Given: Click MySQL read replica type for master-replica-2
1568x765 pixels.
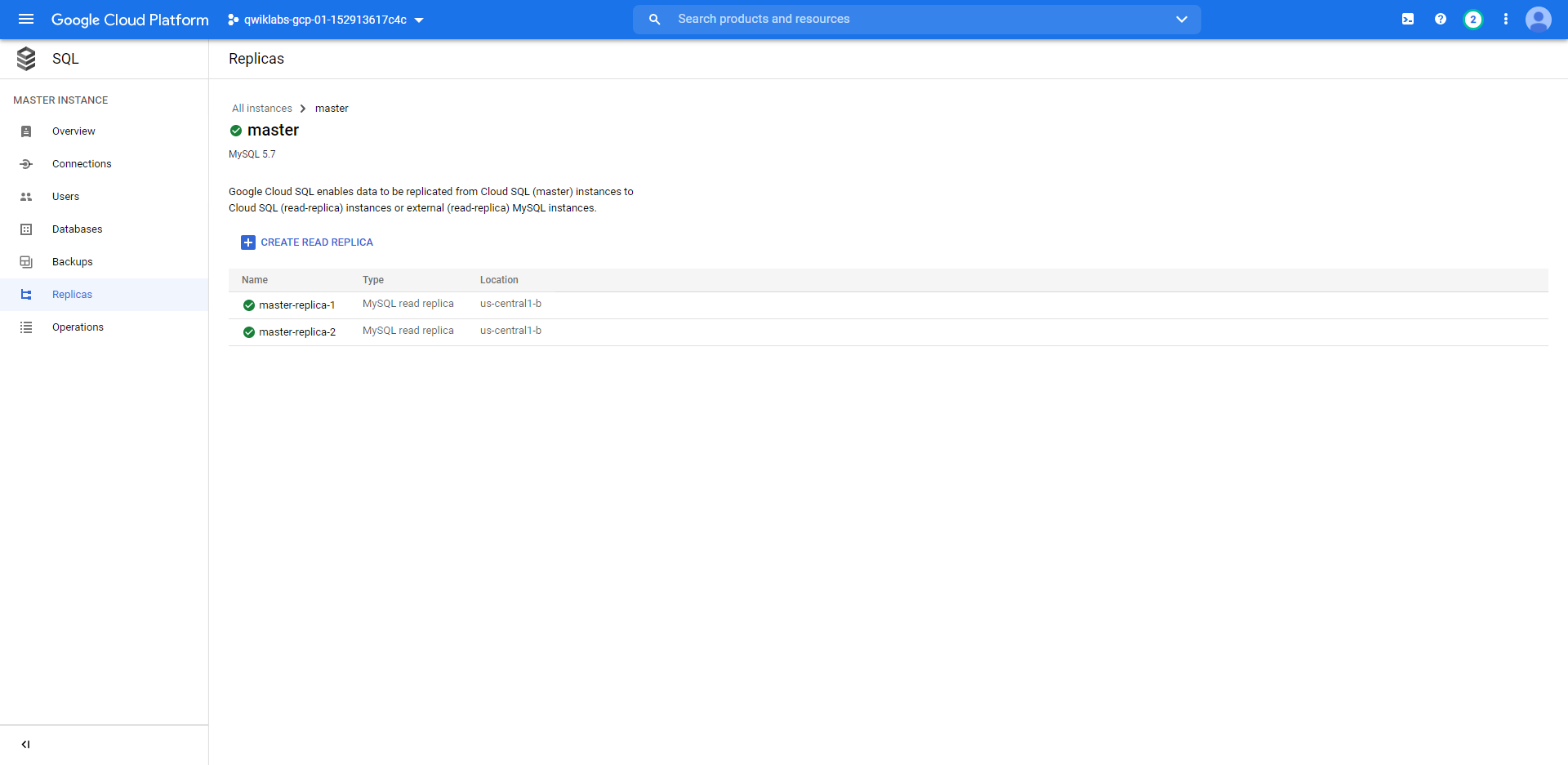Looking at the screenshot, I should (x=408, y=331).
